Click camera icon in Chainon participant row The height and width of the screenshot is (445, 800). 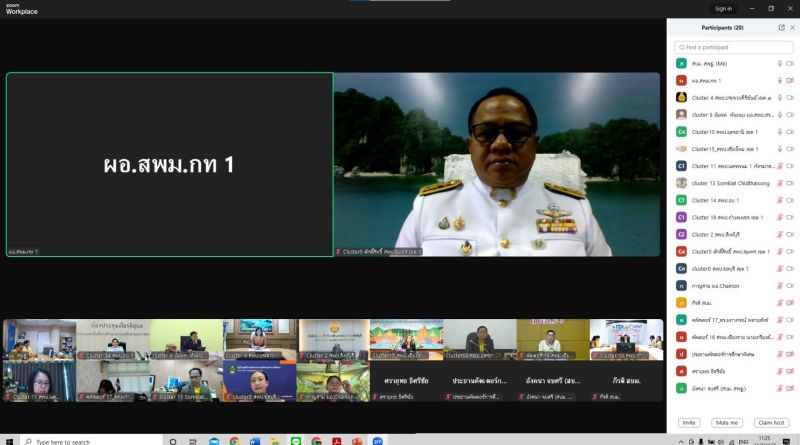tap(790, 286)
